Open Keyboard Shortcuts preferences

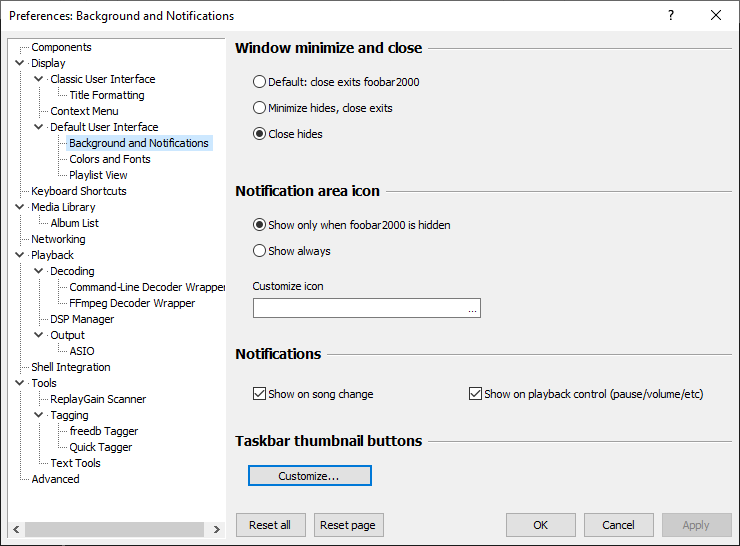(x=79, y=191)
